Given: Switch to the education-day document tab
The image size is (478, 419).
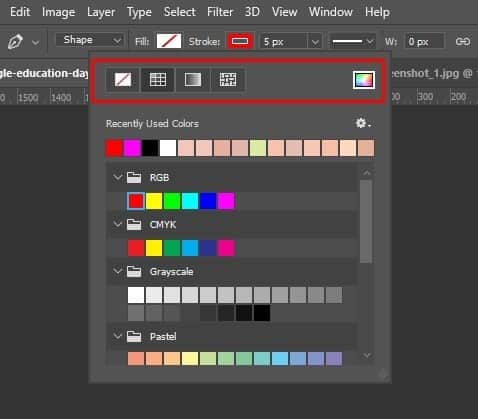Looking at the screenshot, I should 44,73.
